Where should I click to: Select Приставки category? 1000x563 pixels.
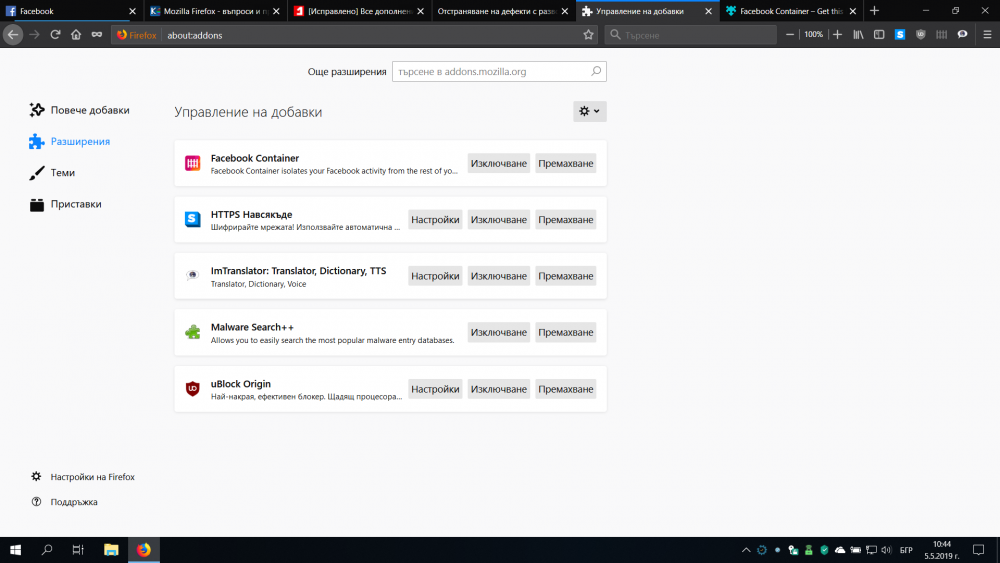[65, 204]
